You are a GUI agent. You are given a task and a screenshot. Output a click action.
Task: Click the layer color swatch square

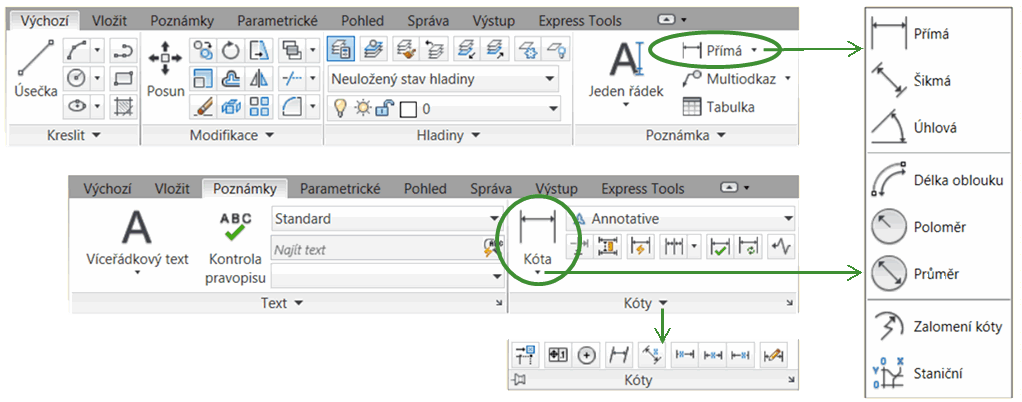tap(407, 109)
